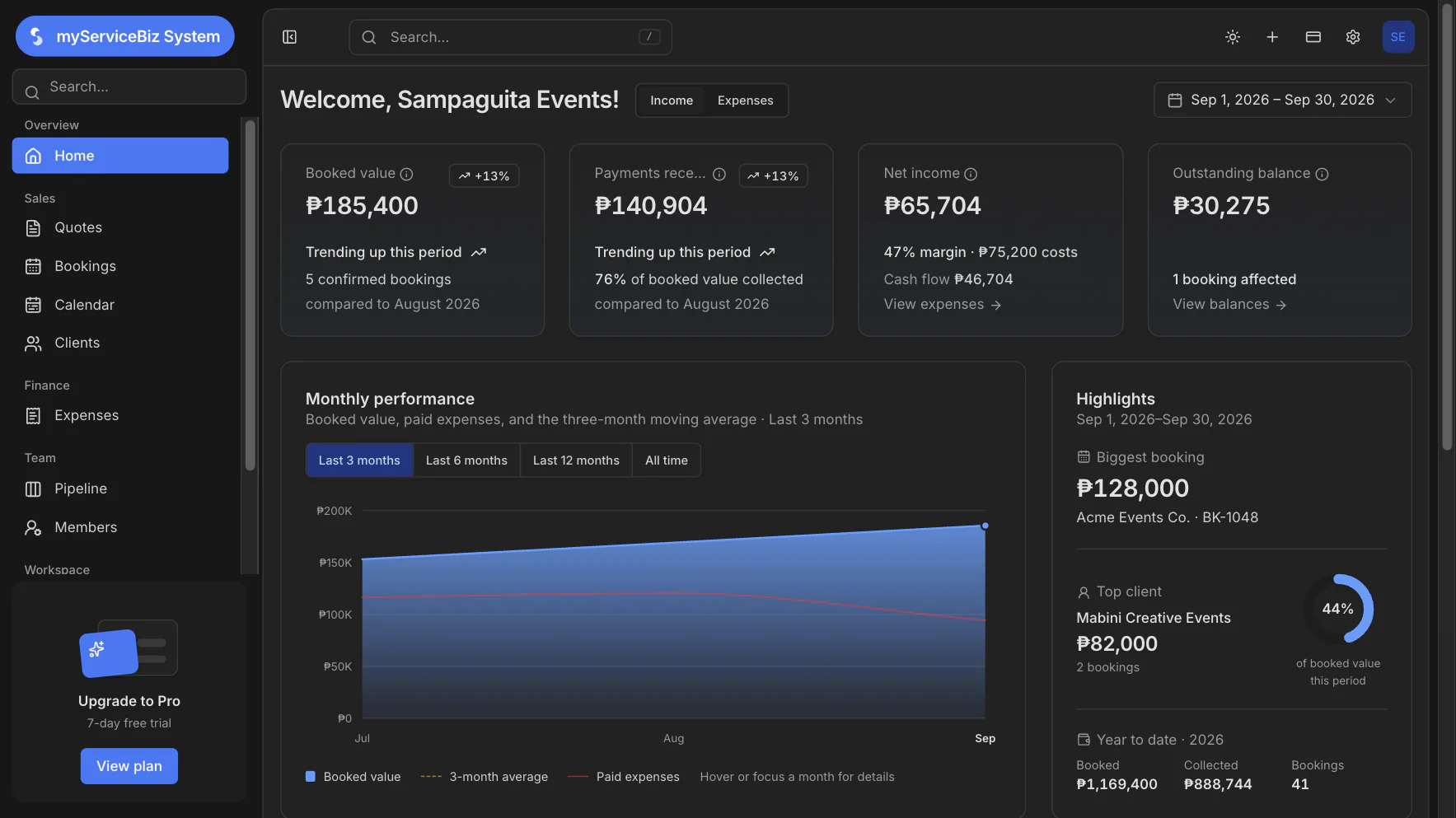The image size is (1456, 818).
Task: Click the Booked value info icon
Action: point(406,174)
